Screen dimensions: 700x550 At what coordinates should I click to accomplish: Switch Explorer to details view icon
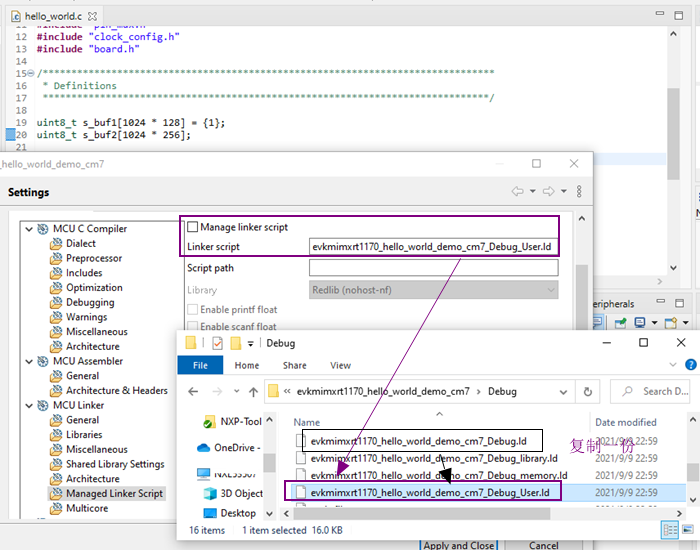point(670,530)
